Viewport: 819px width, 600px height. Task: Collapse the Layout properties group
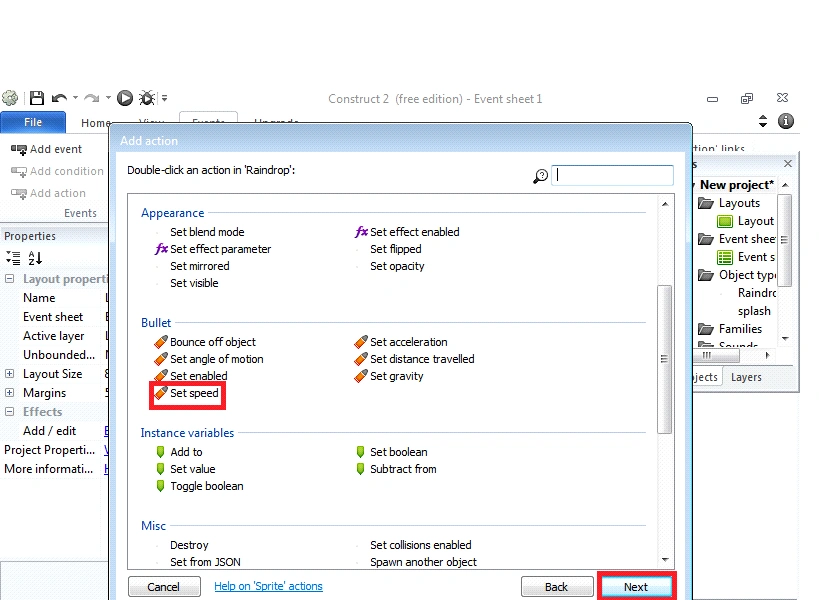(9, 279)
